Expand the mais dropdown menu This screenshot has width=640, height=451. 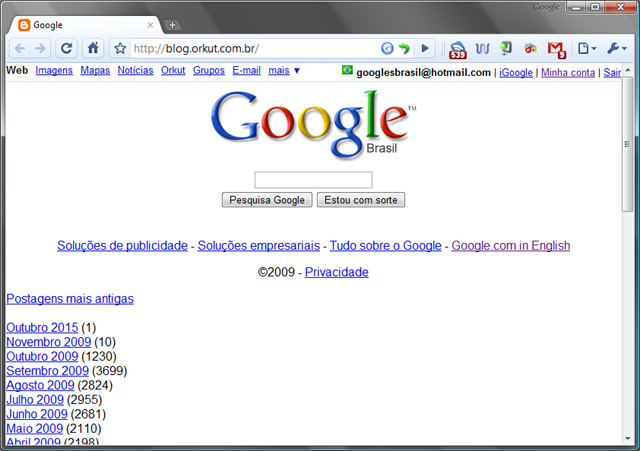(x=284, y=71)
